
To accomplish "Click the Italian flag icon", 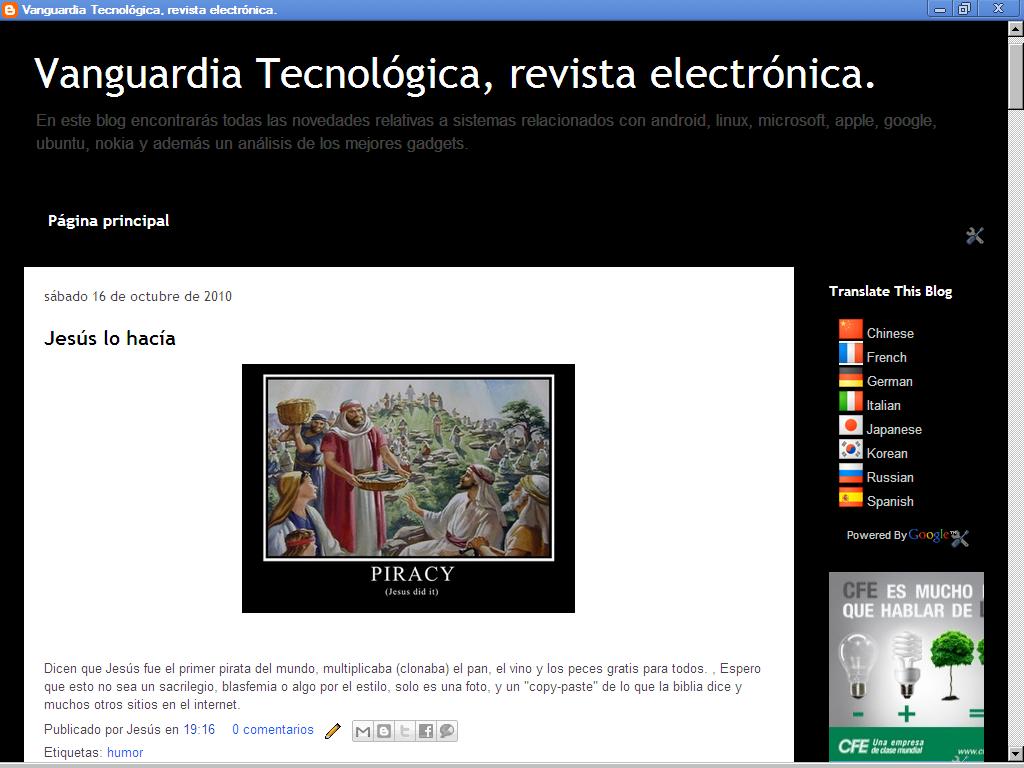I will tap(850, 402).
